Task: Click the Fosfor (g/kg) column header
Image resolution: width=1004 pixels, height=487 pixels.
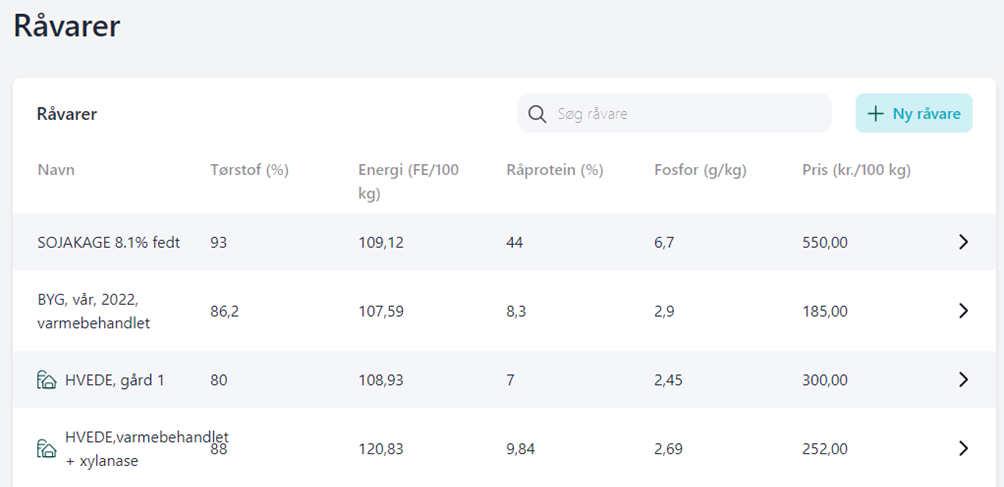Action: [702, 170]
